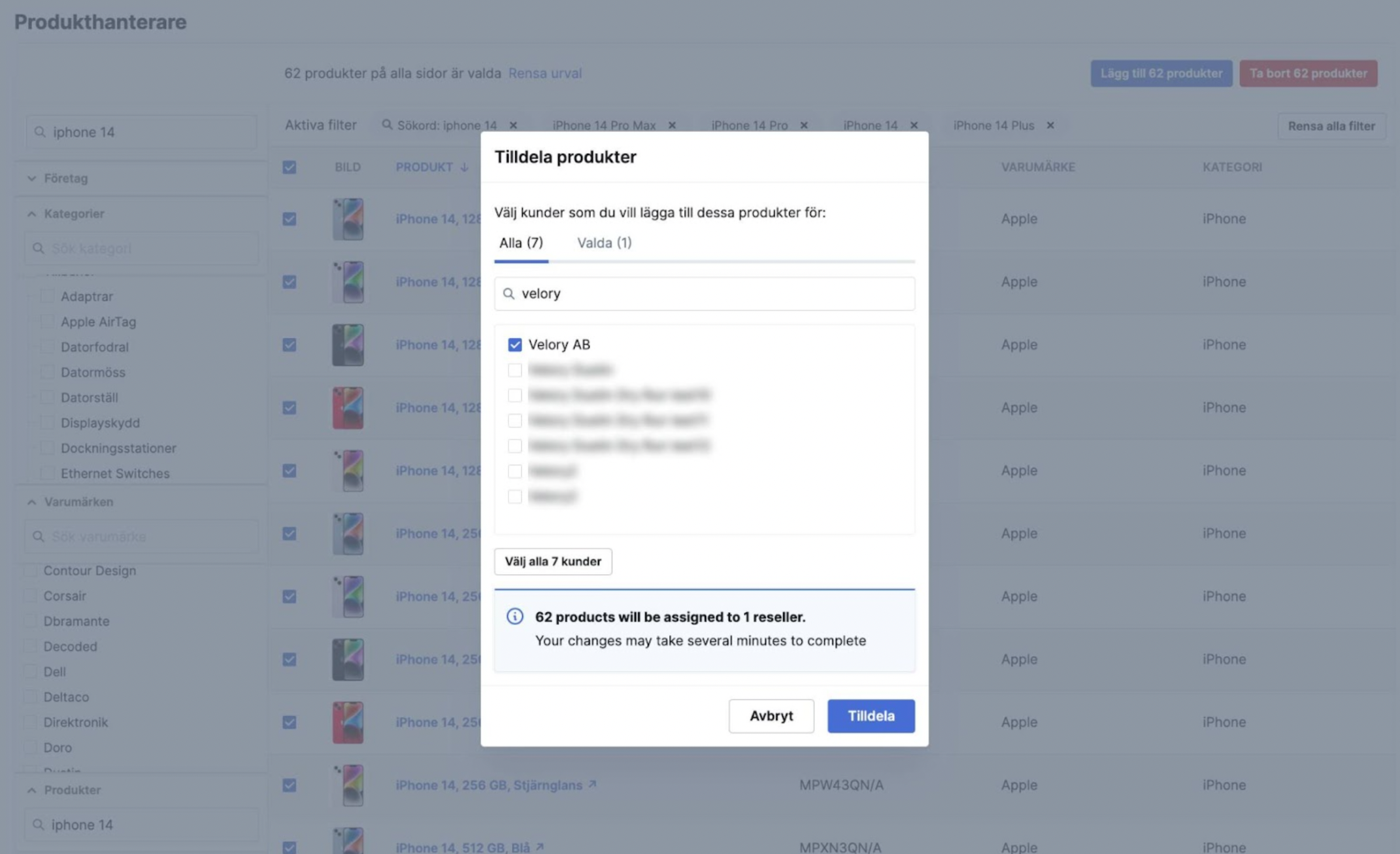The width and height of the screenshot is (1400, 854).
Task: Check the Datorställ category checkbox
Action: [47, 397]
